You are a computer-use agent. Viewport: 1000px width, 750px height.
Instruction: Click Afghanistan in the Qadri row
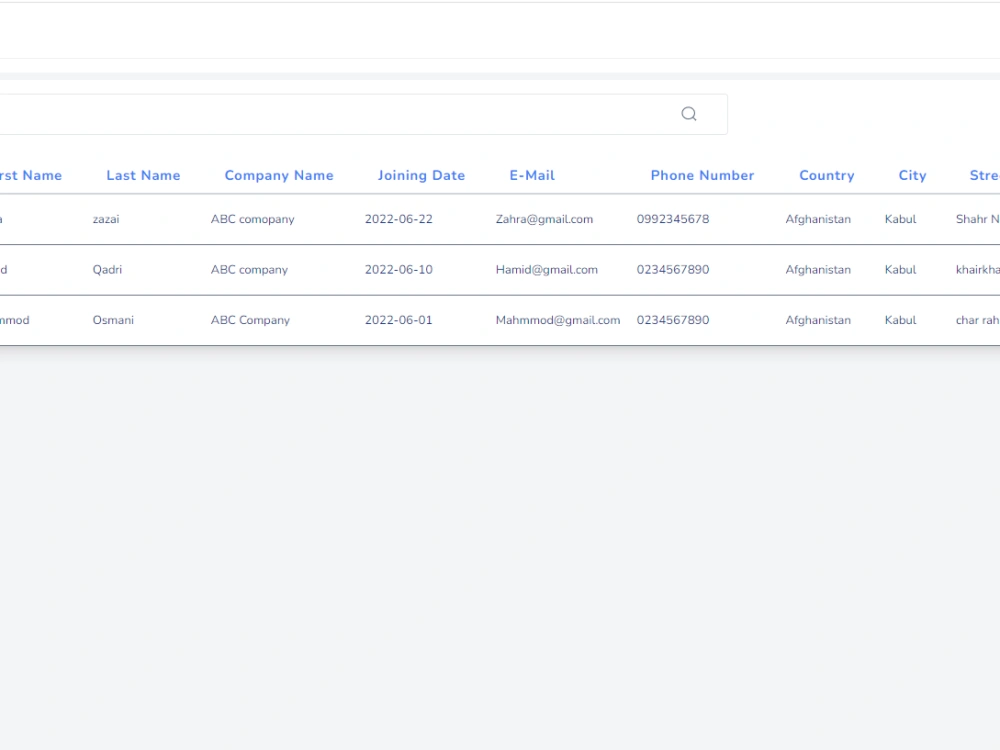pyautogui.click(x=818, y=269)
